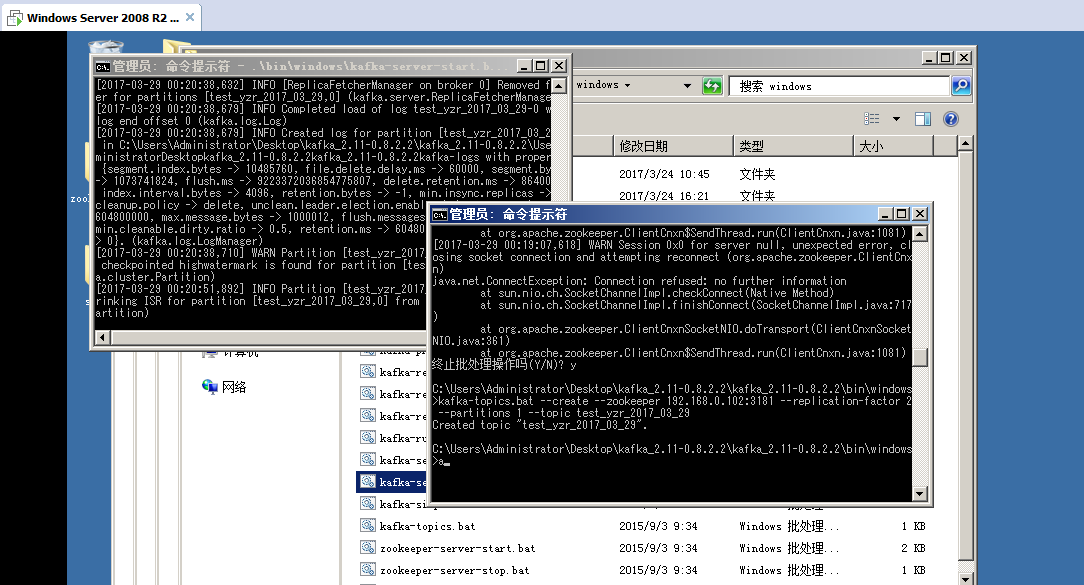The image size is (1084, 585).
Task: Click the up arrow of front cmd scrollbar
Action: [x=919, y=234]
